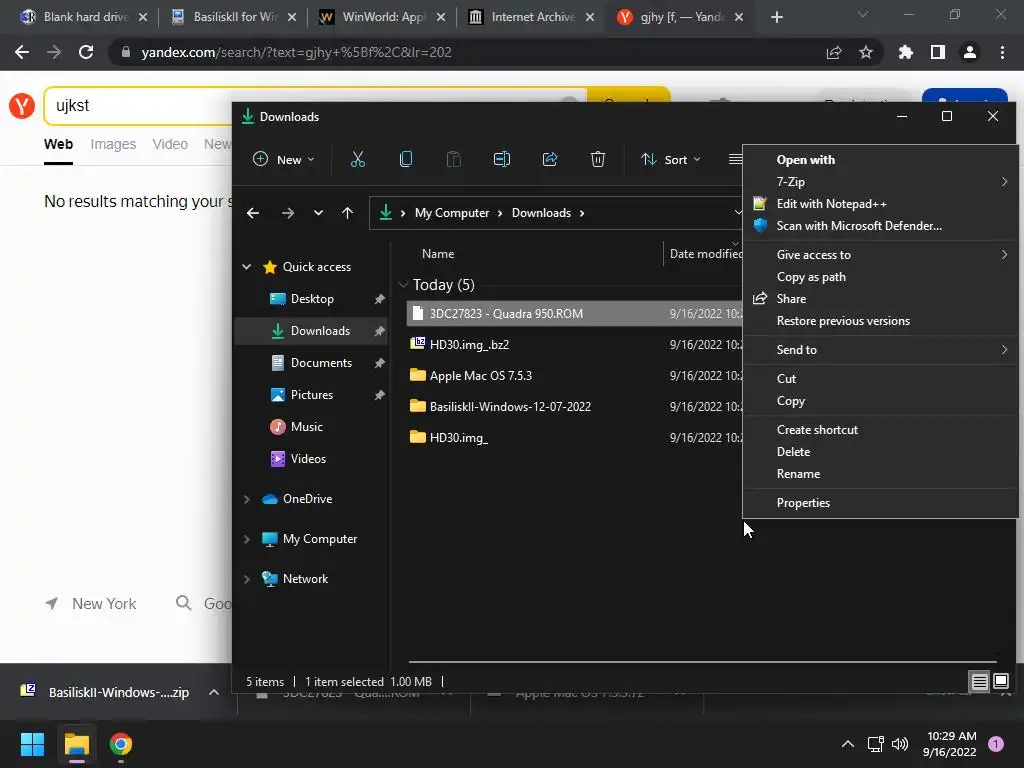This screenshot has height=768, width=1024.
Task: Open recent locations dropdown in Explorer
Action: point(318,213)
